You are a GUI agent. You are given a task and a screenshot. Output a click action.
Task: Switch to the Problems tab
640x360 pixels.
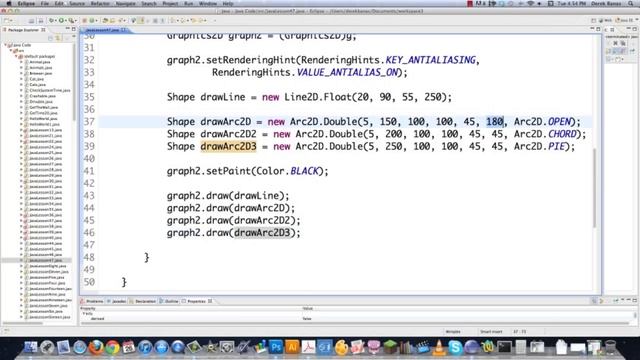[93, 301]
